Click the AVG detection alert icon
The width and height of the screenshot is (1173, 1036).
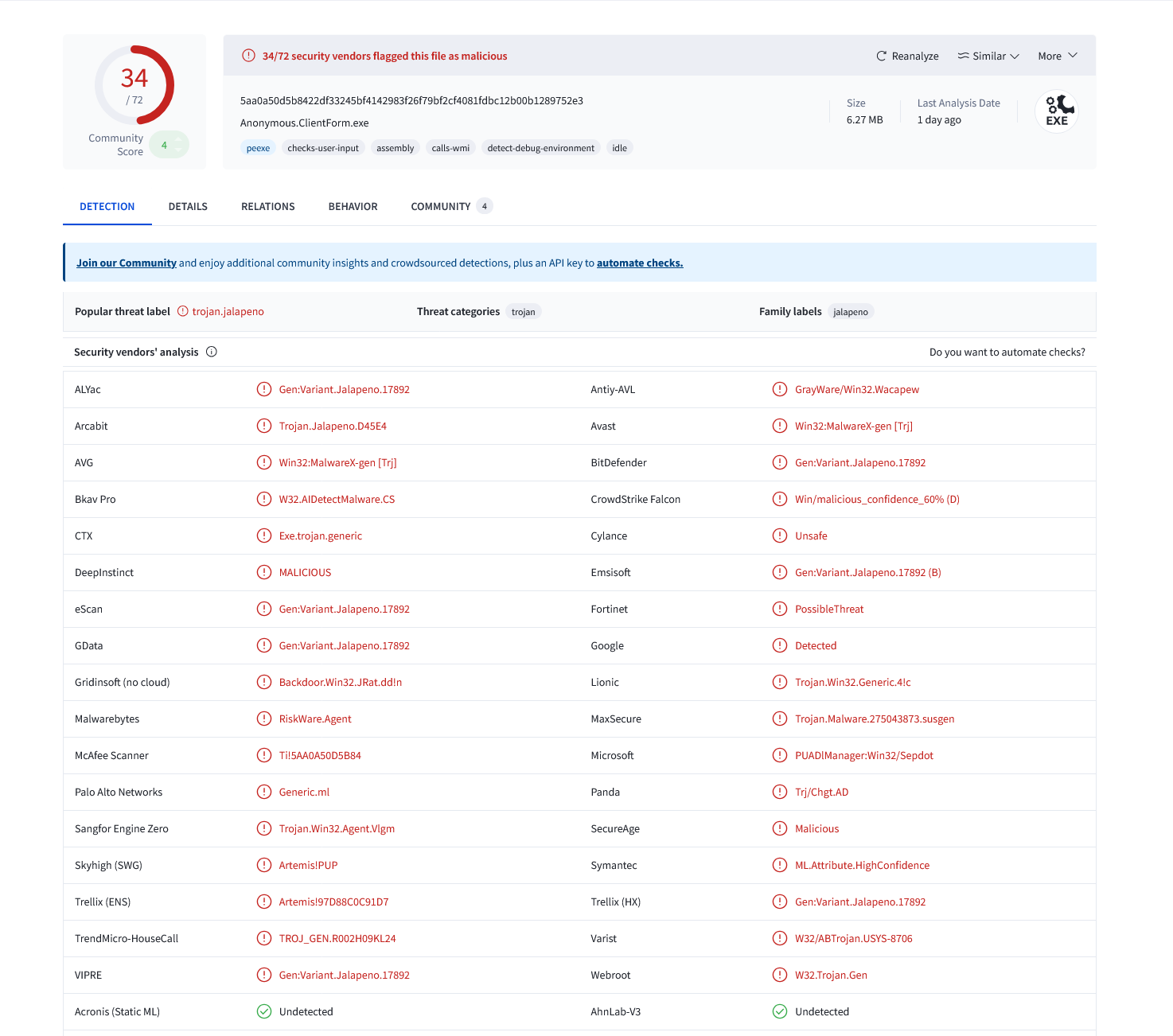[x=264, y=462]
